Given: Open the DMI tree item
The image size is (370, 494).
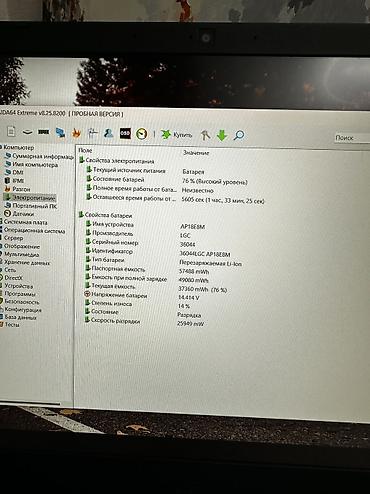Looking at the screenshot, I should tap(14, 172).
